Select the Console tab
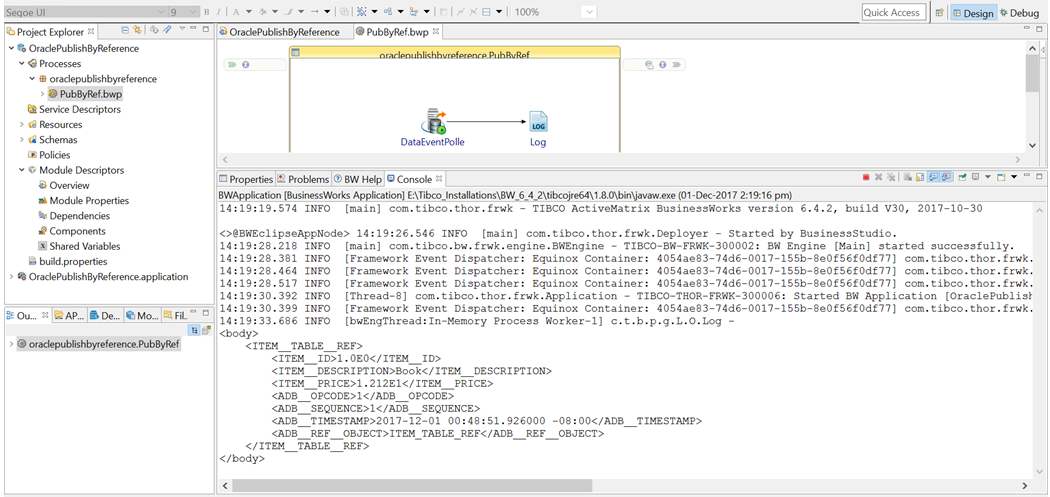1050x497 pixels. coord(414,180)
